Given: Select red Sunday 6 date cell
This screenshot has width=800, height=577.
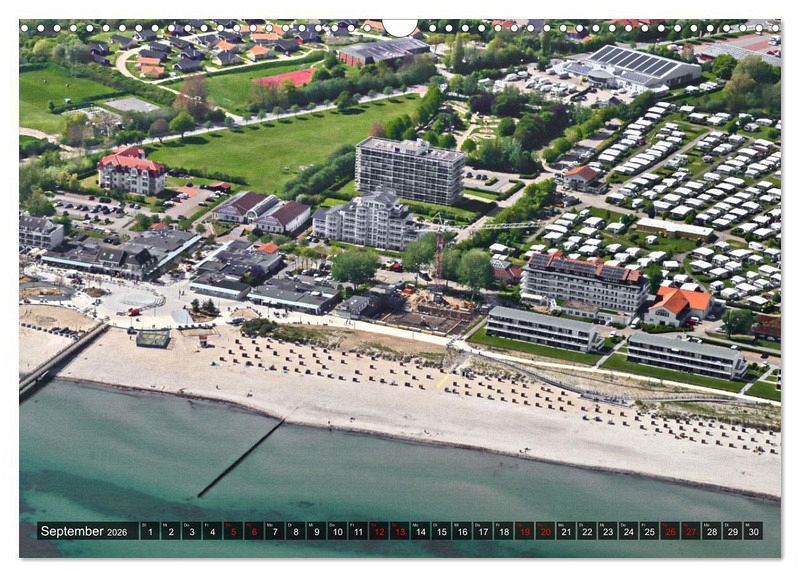Looking at the screenshot, I should pos(254,531).
